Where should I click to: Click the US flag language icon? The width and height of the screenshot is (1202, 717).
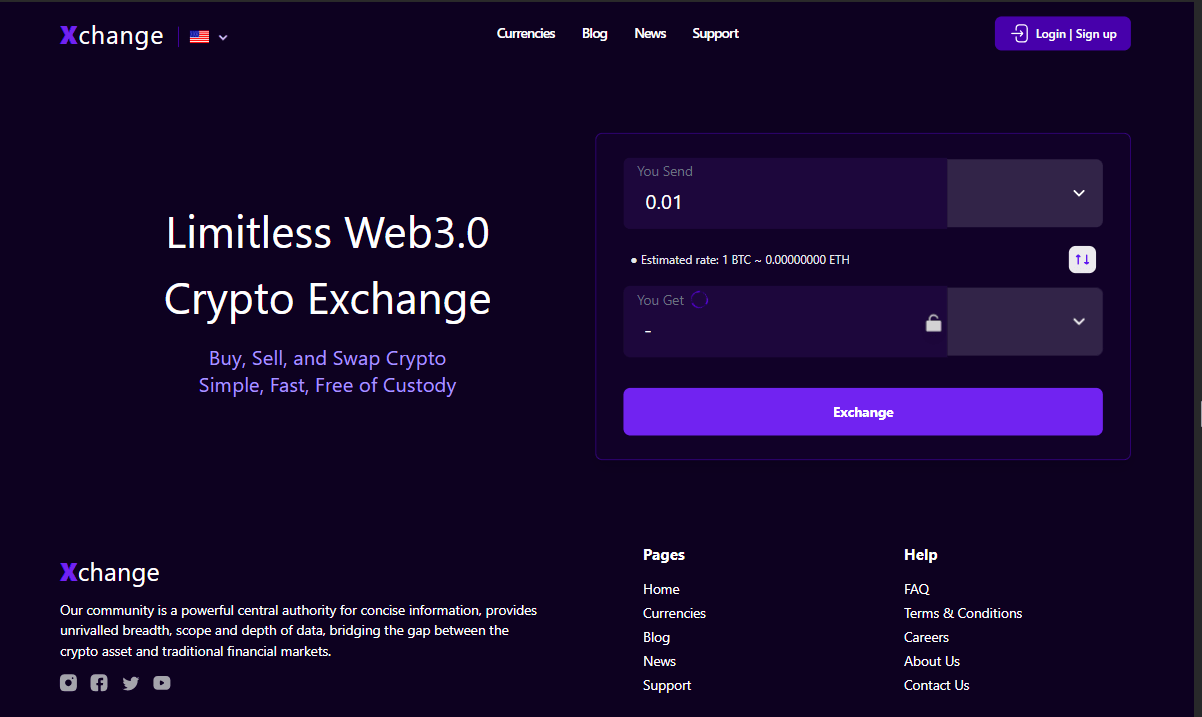(x=199, y=37)
